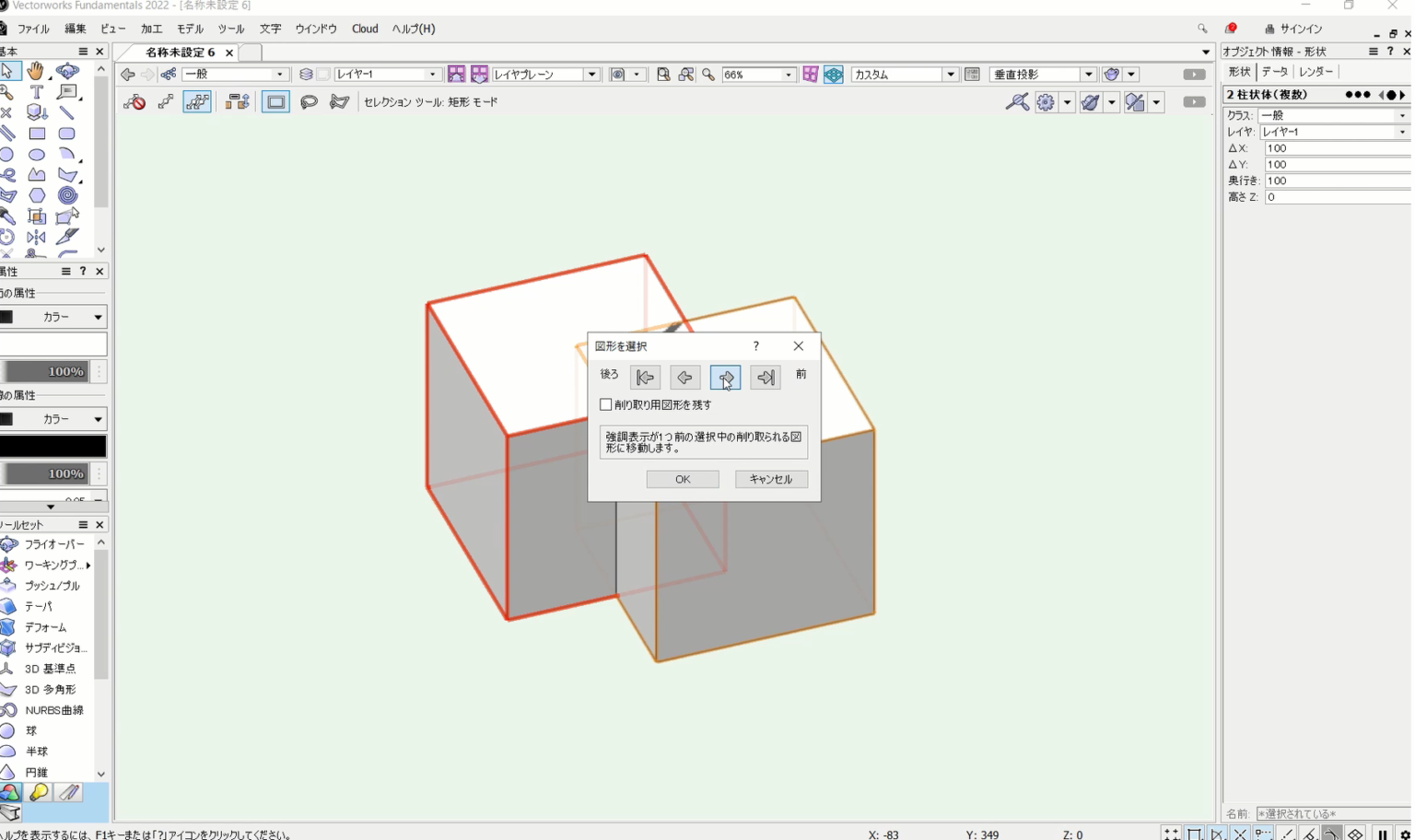
Task: Select the Flyover tool in Basic palette
Action: [x=67, y=71]
